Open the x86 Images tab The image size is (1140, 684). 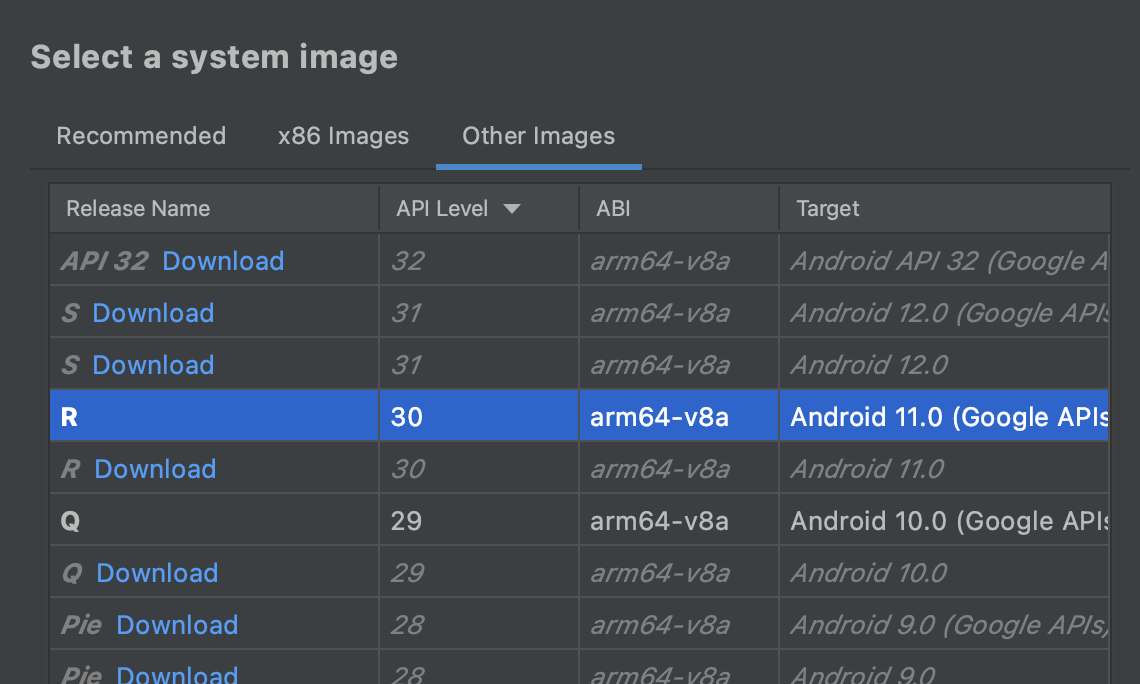tap(343, 136)
